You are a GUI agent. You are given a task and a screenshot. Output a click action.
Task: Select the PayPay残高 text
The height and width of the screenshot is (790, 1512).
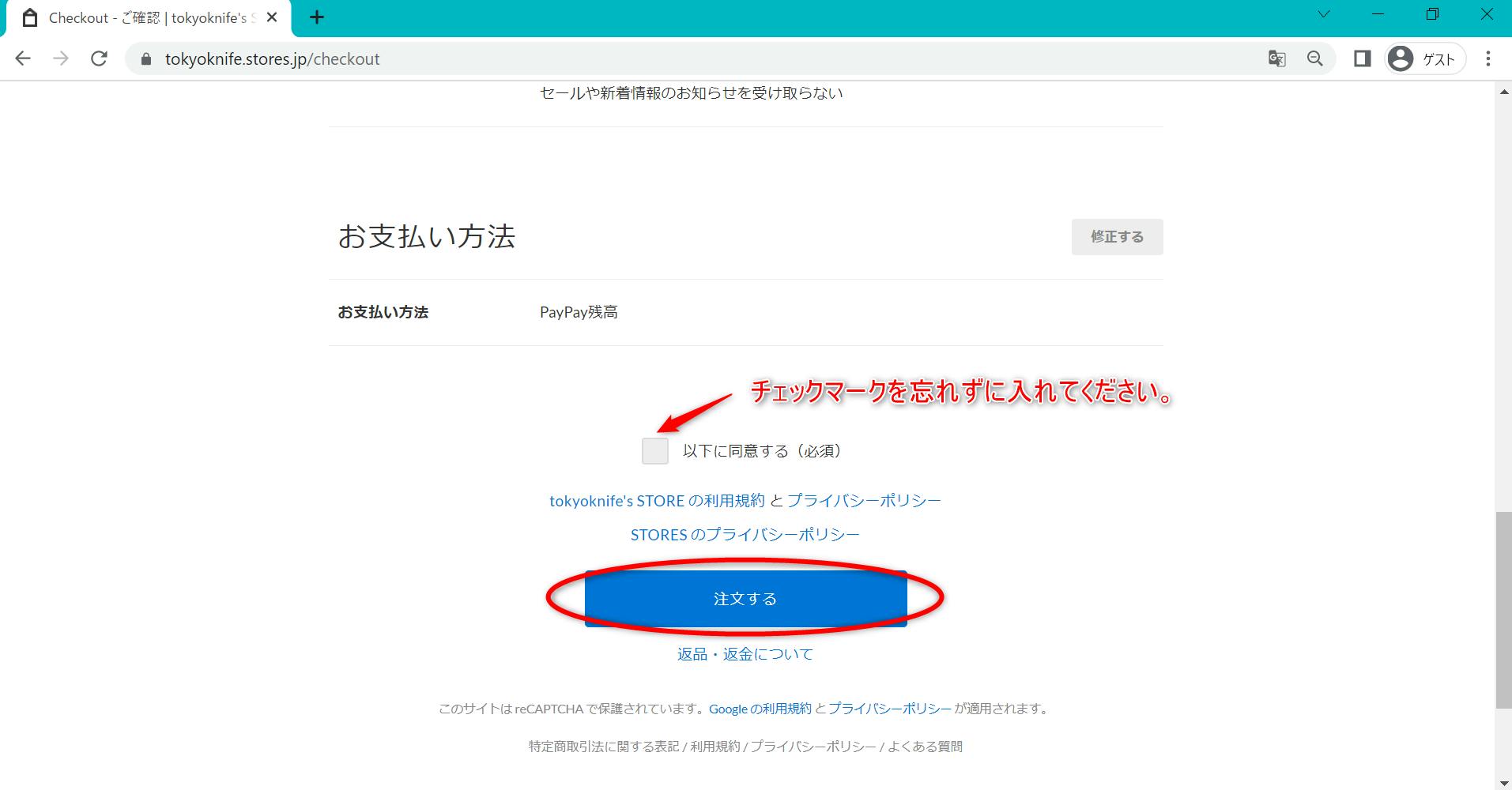(x=579, y=312)
